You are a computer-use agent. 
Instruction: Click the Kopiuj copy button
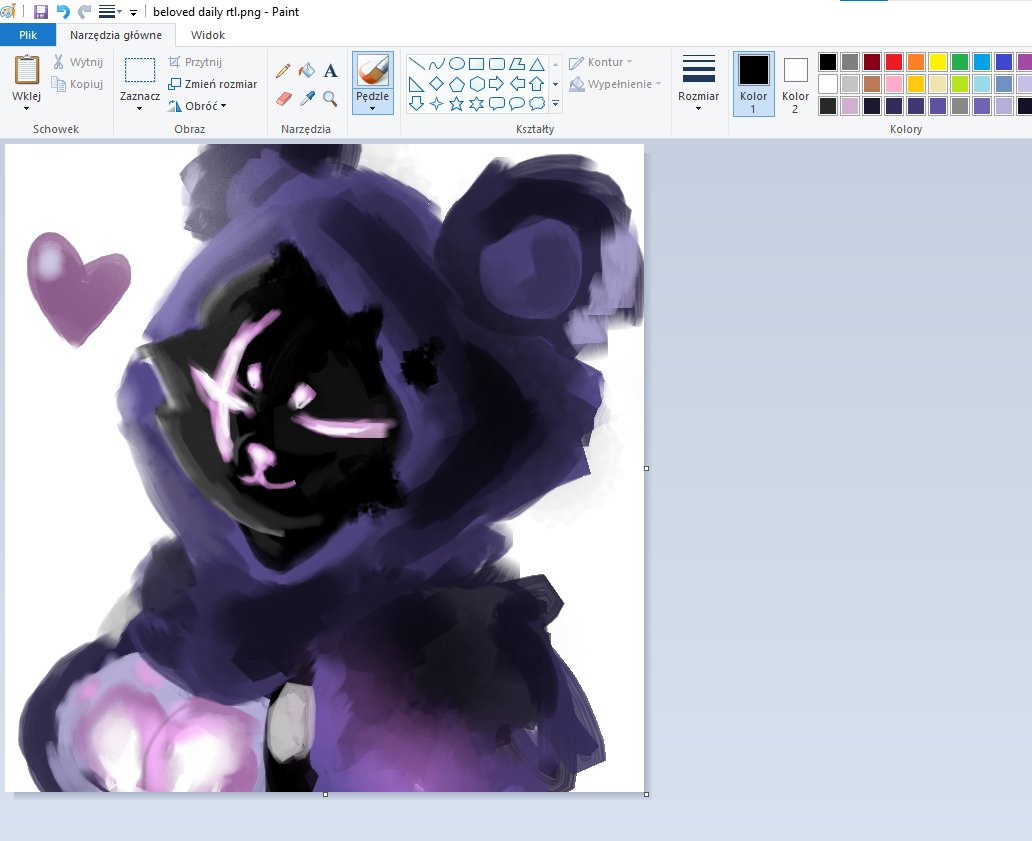[78, 84]
